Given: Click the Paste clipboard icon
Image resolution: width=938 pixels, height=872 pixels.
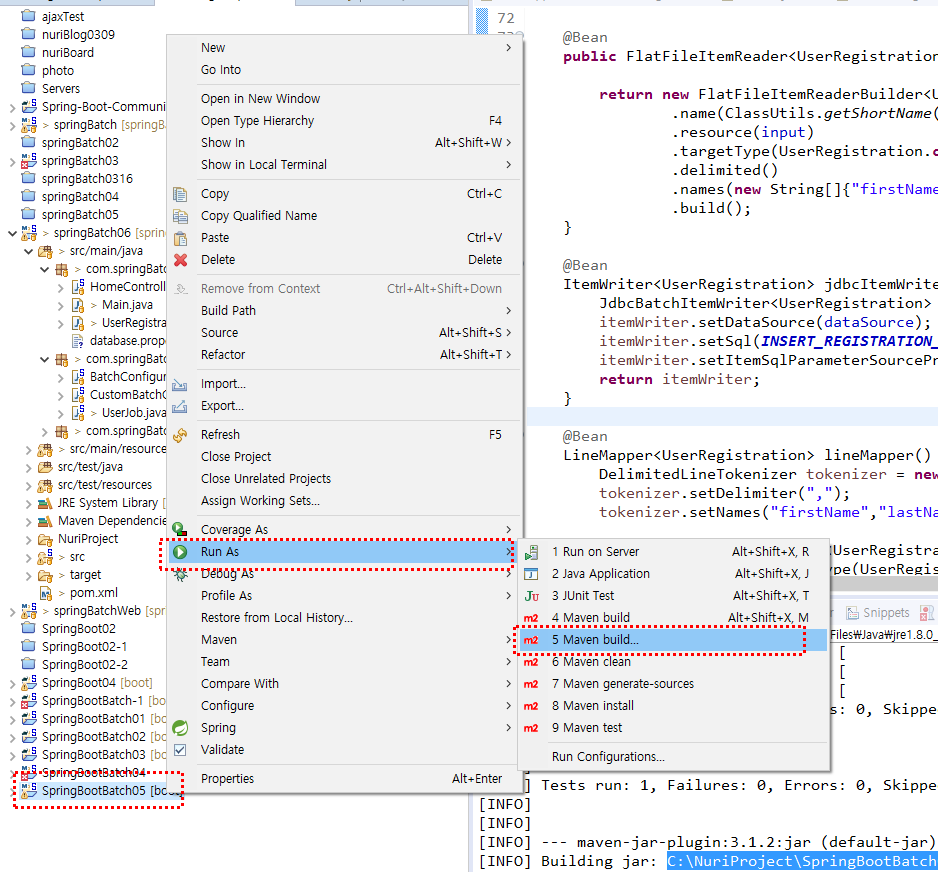Looking at the screenshot, I should point(180,238).
